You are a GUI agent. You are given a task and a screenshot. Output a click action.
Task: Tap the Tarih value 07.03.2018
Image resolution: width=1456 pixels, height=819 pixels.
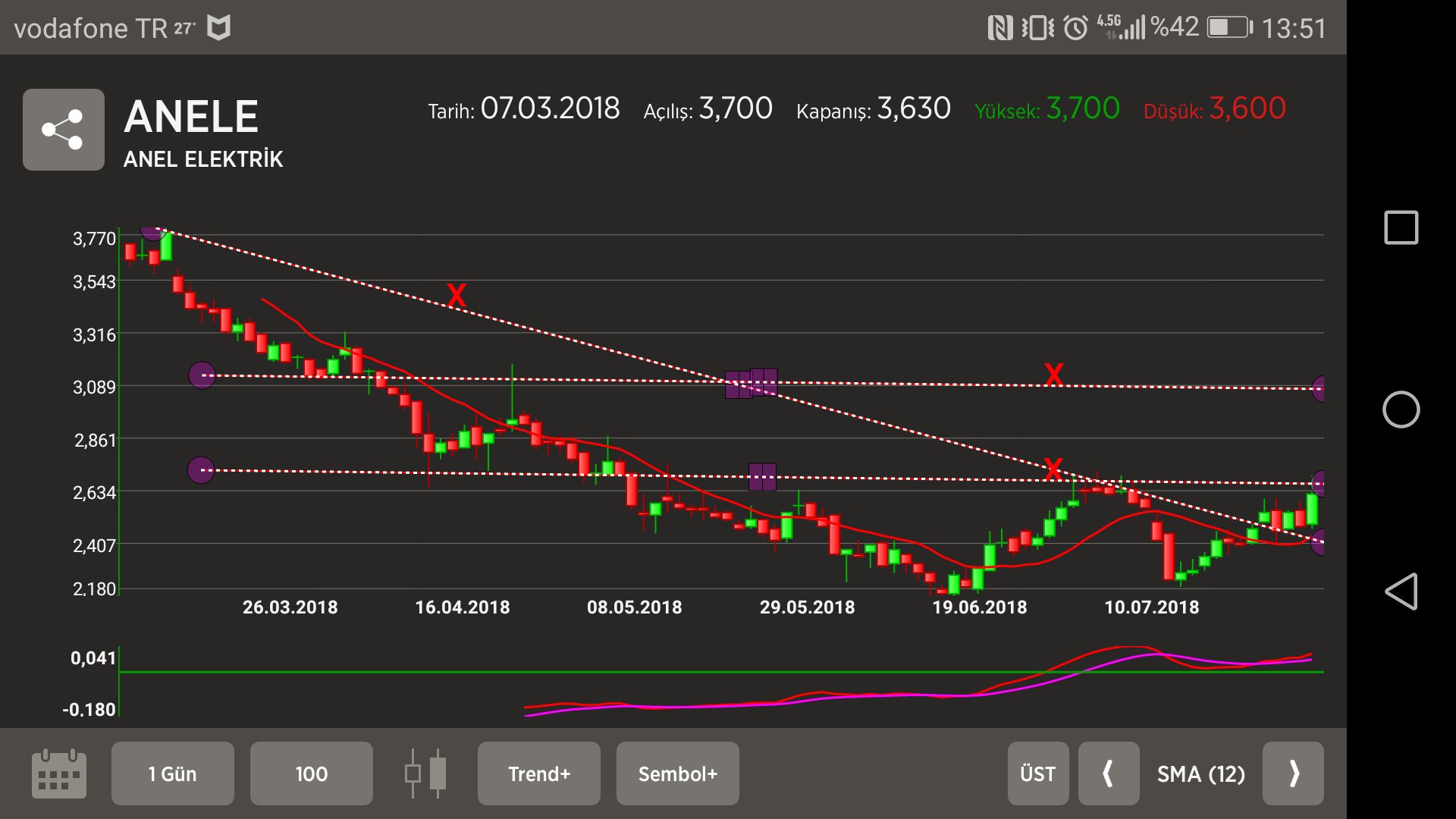pyautogui.click(x=550, y=108)
